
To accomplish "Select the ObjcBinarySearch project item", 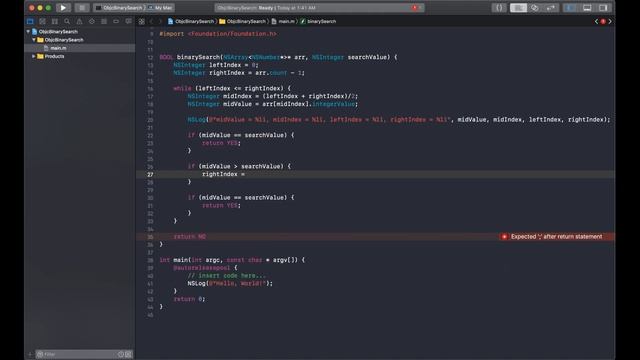I will click(x=55, y=31).
